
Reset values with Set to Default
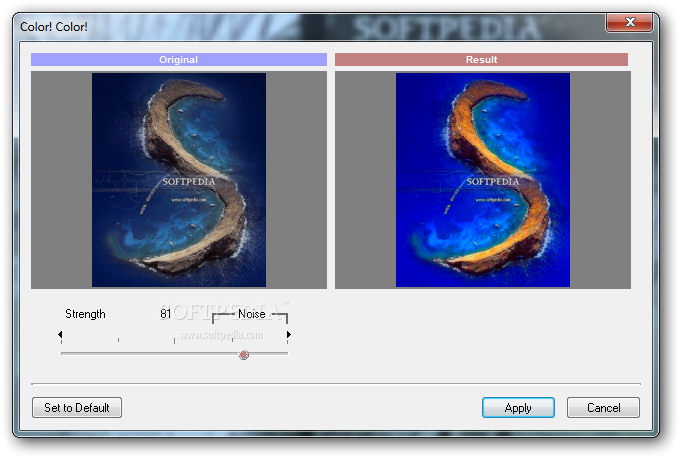(77, 408)
